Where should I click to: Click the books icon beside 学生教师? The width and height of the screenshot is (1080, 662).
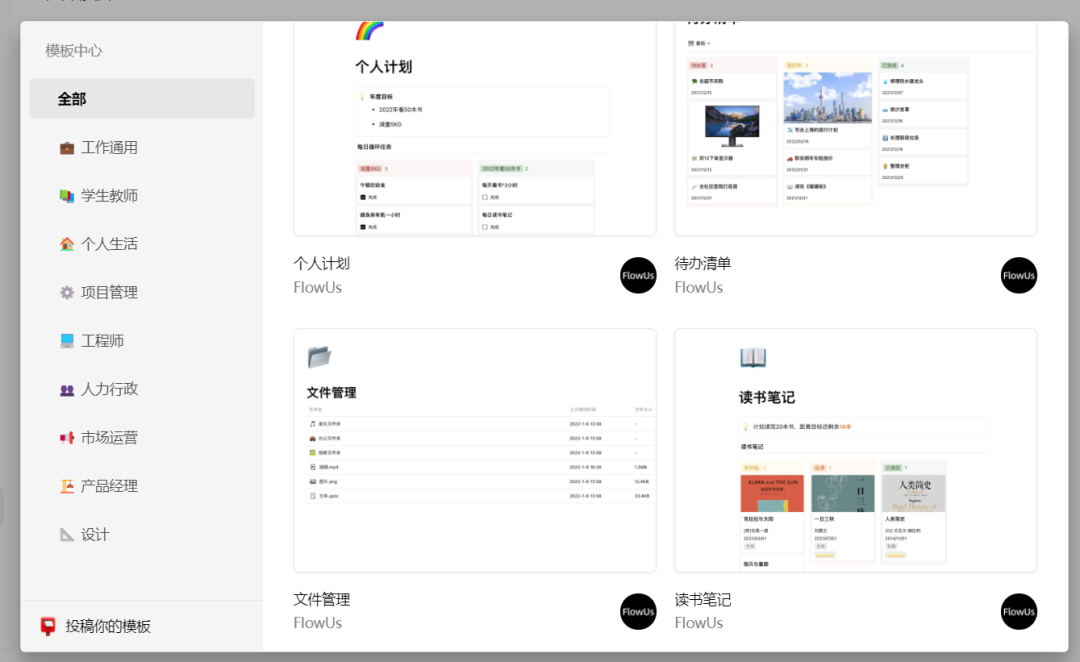[67, 196]
